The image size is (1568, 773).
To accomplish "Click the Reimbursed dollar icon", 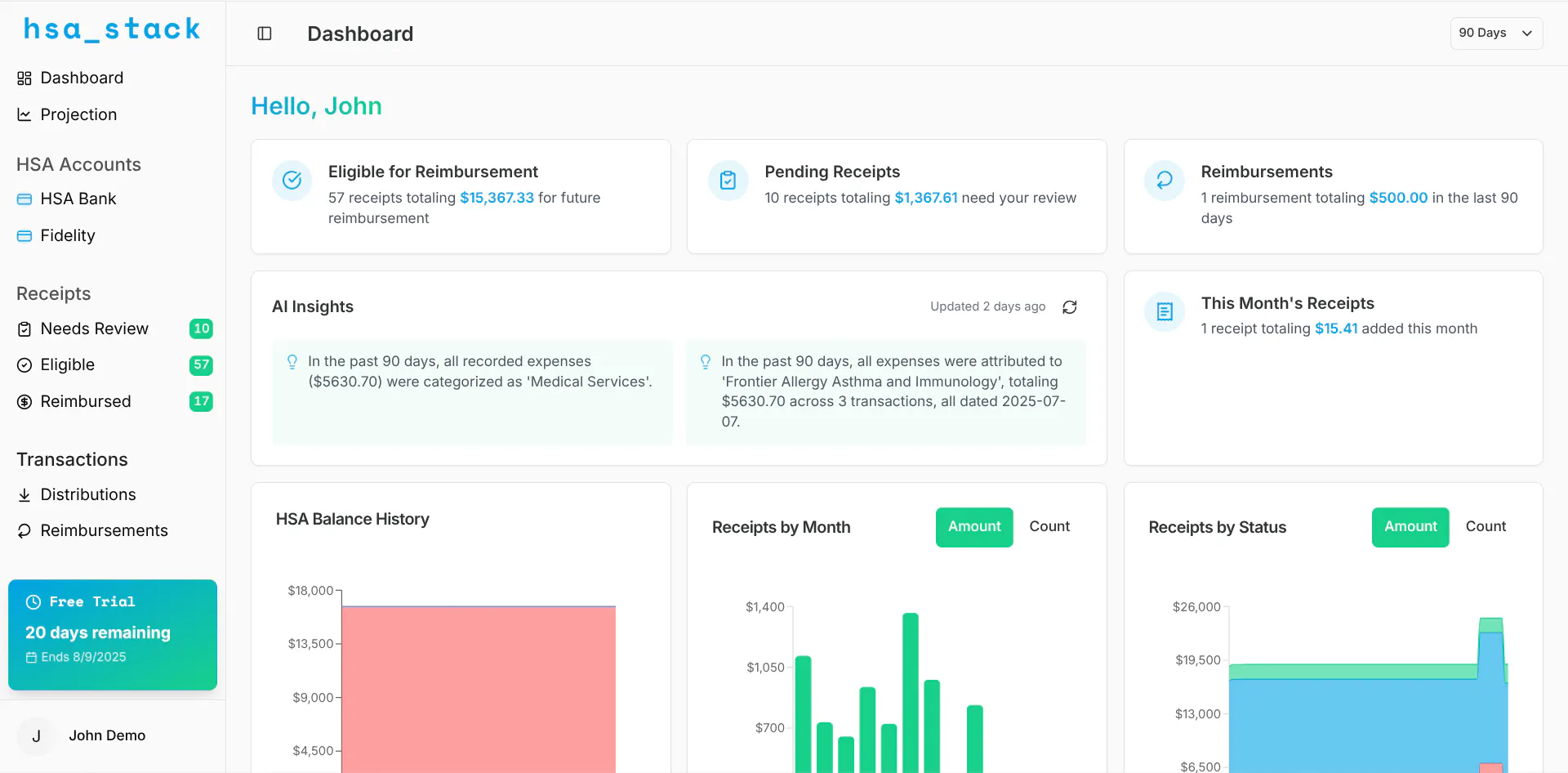I will [x=24, y=402].
